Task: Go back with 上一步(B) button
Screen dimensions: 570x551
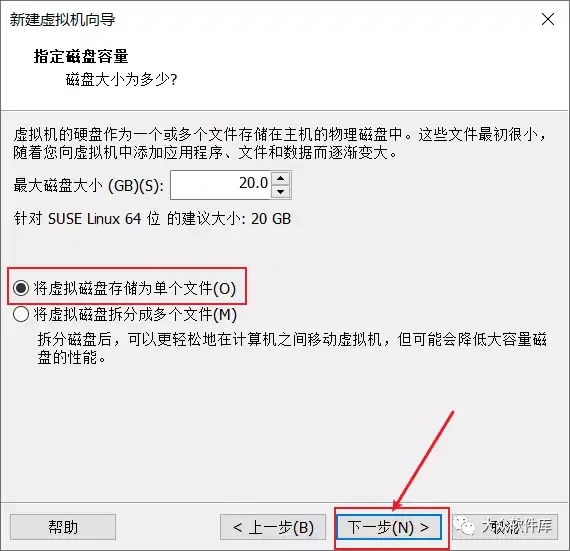Action: pyautogui.click(x=273, y=527)
